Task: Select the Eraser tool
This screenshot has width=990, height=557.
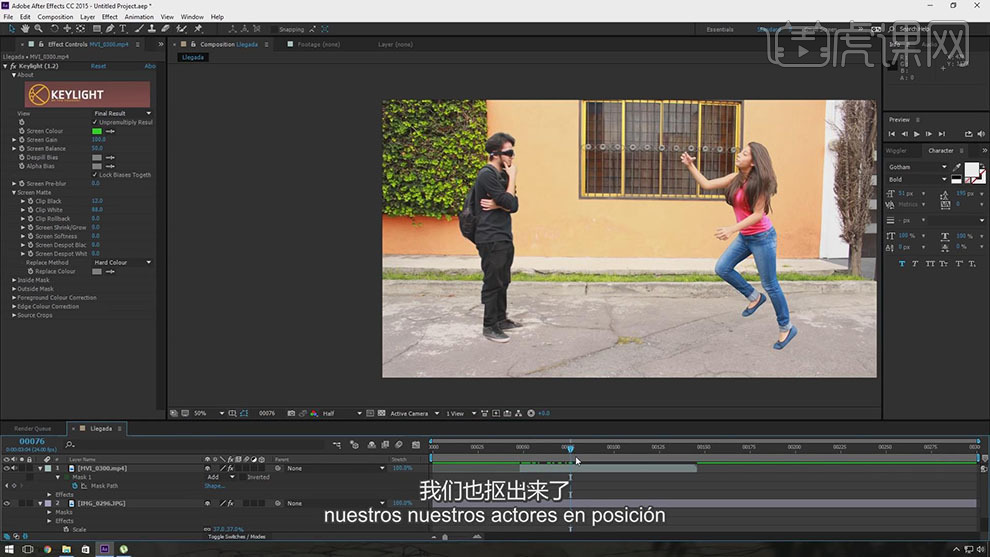Action: pos(167,29)
